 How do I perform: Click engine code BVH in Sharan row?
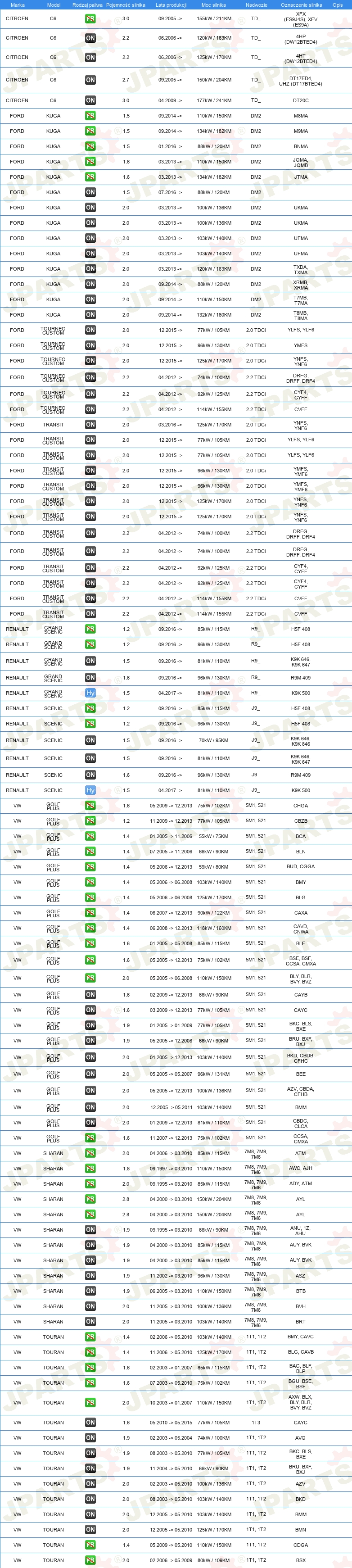click(300, 1306)
